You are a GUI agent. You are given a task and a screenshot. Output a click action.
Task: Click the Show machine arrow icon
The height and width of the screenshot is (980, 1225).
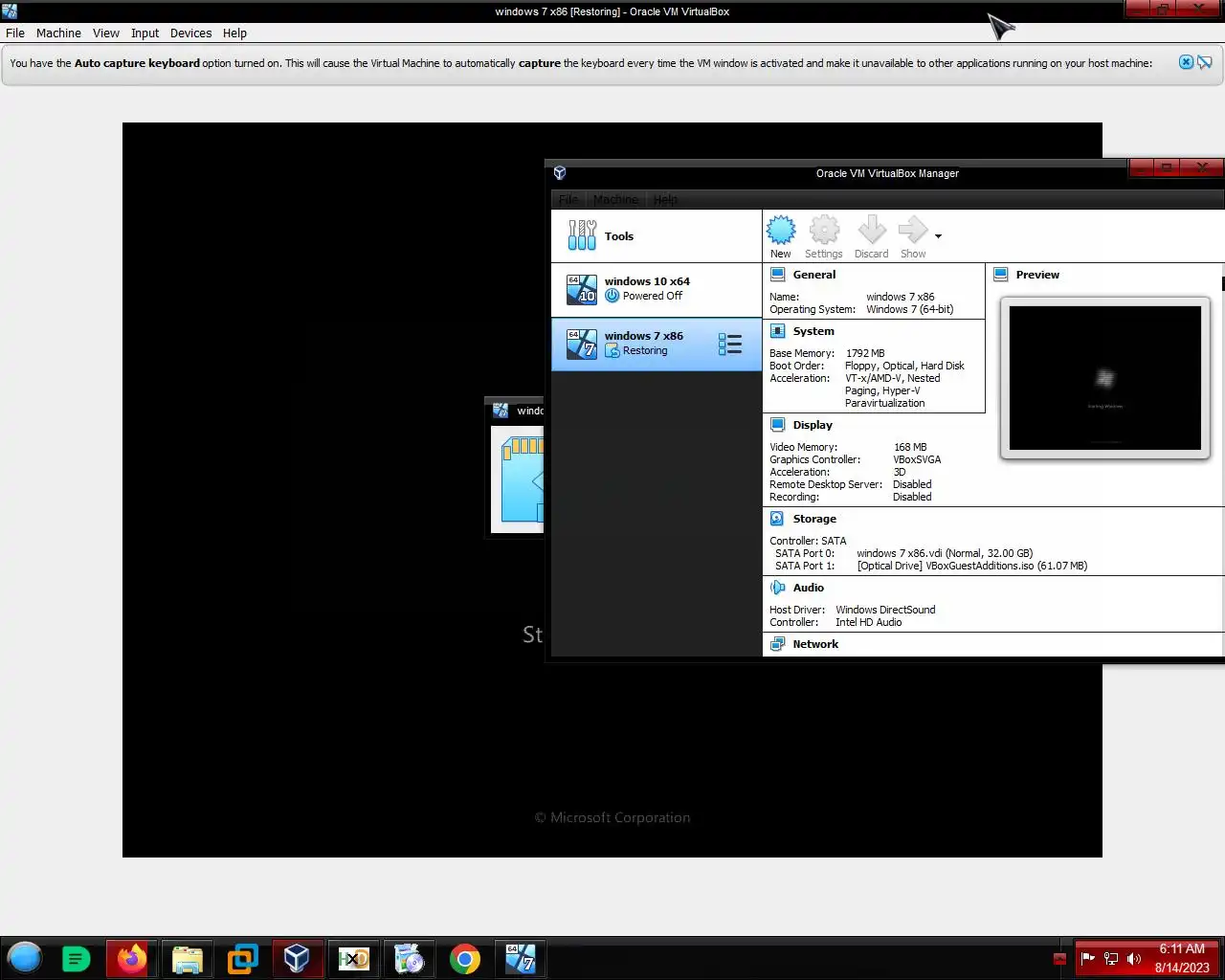[x=913, y=230]
